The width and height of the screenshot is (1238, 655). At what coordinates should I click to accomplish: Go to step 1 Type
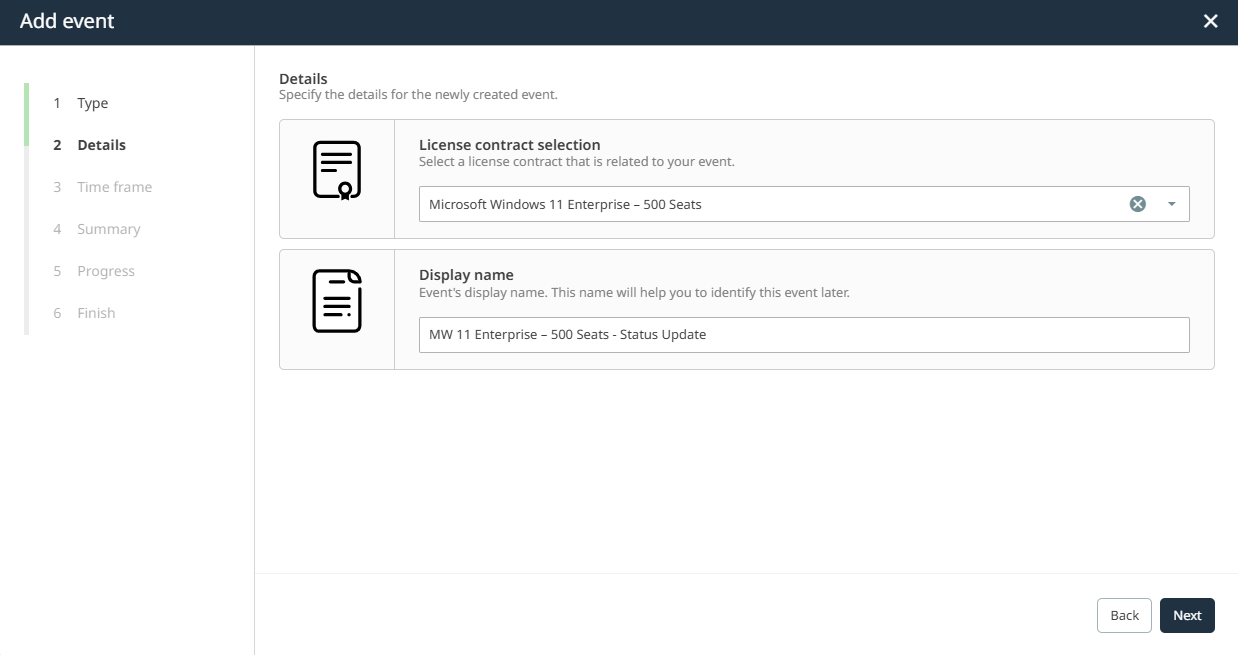tap(81, 103)
